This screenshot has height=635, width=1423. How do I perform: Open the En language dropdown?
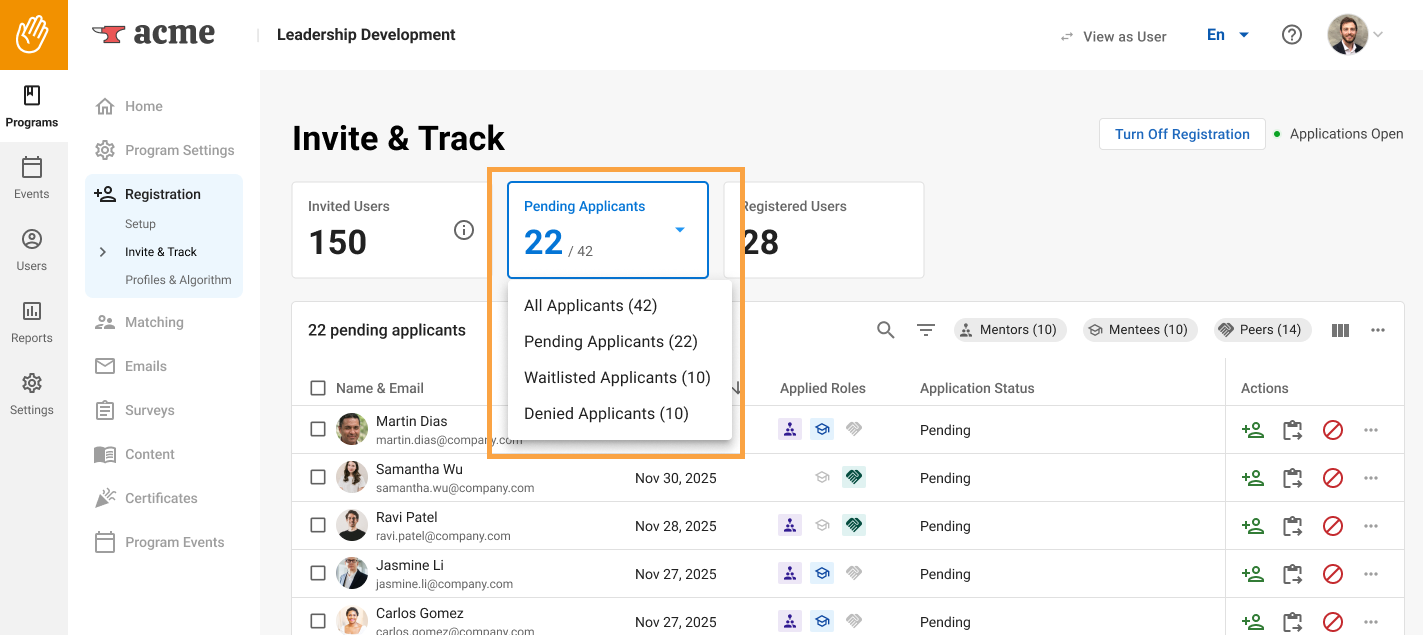[1228, 35]
